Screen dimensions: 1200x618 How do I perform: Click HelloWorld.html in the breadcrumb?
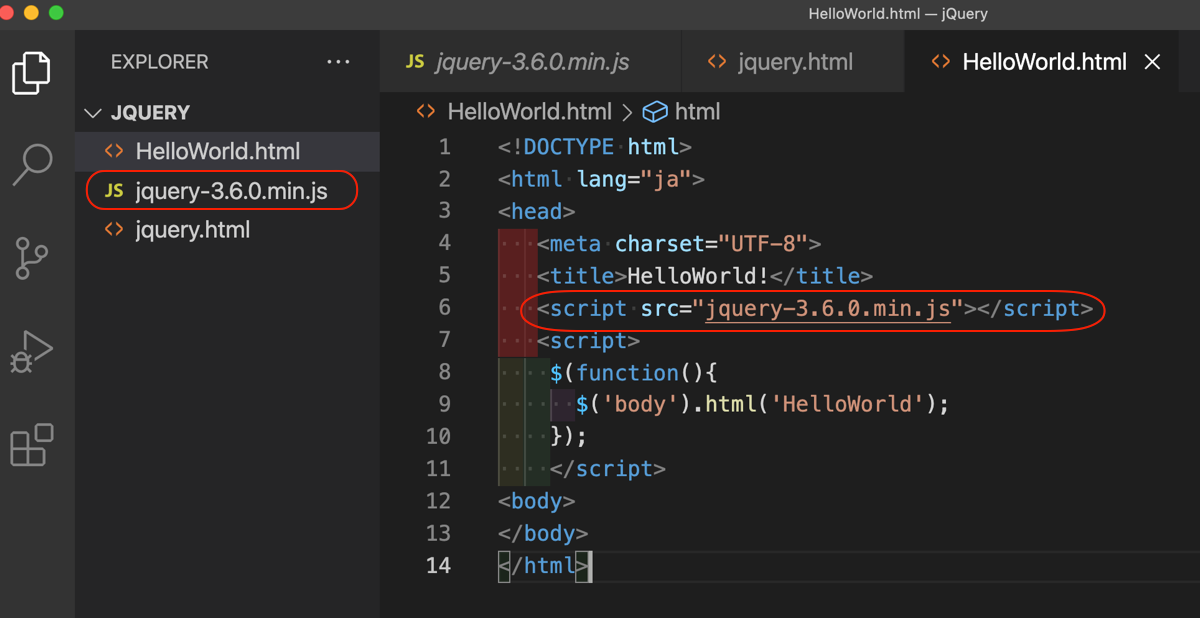tap(529, 112)
